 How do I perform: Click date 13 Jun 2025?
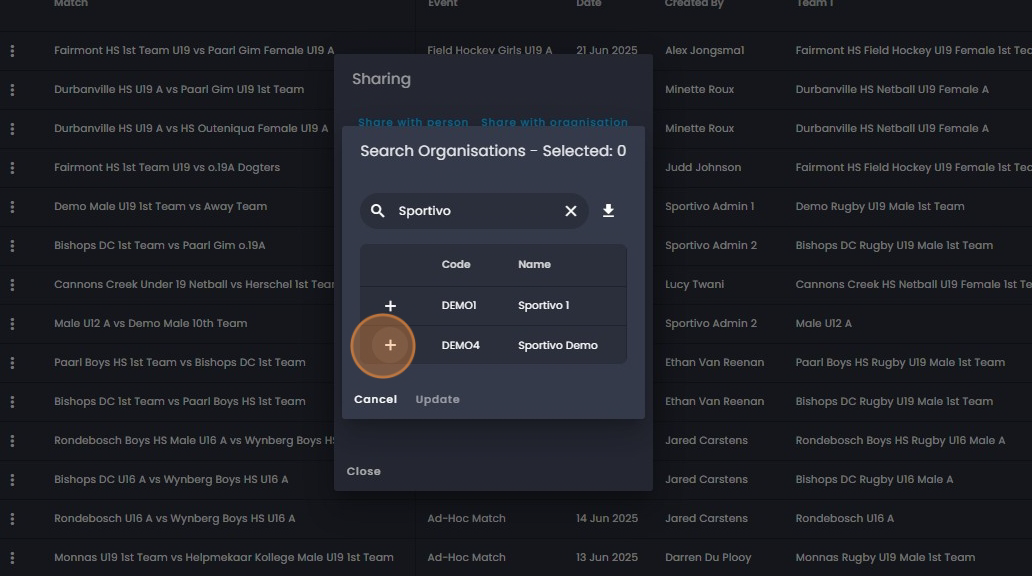[x=607, y=558]
